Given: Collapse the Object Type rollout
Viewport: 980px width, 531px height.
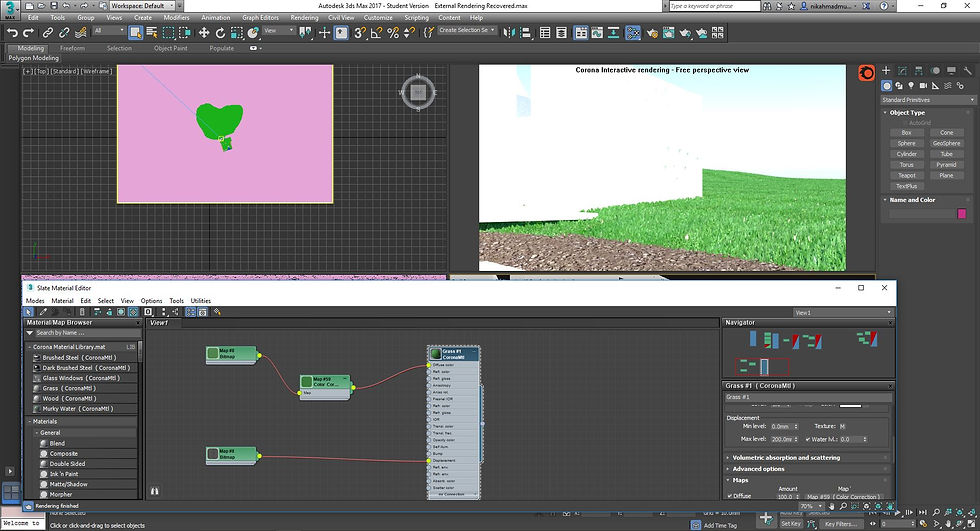Looking at the screenshot, I should [906, 113].
